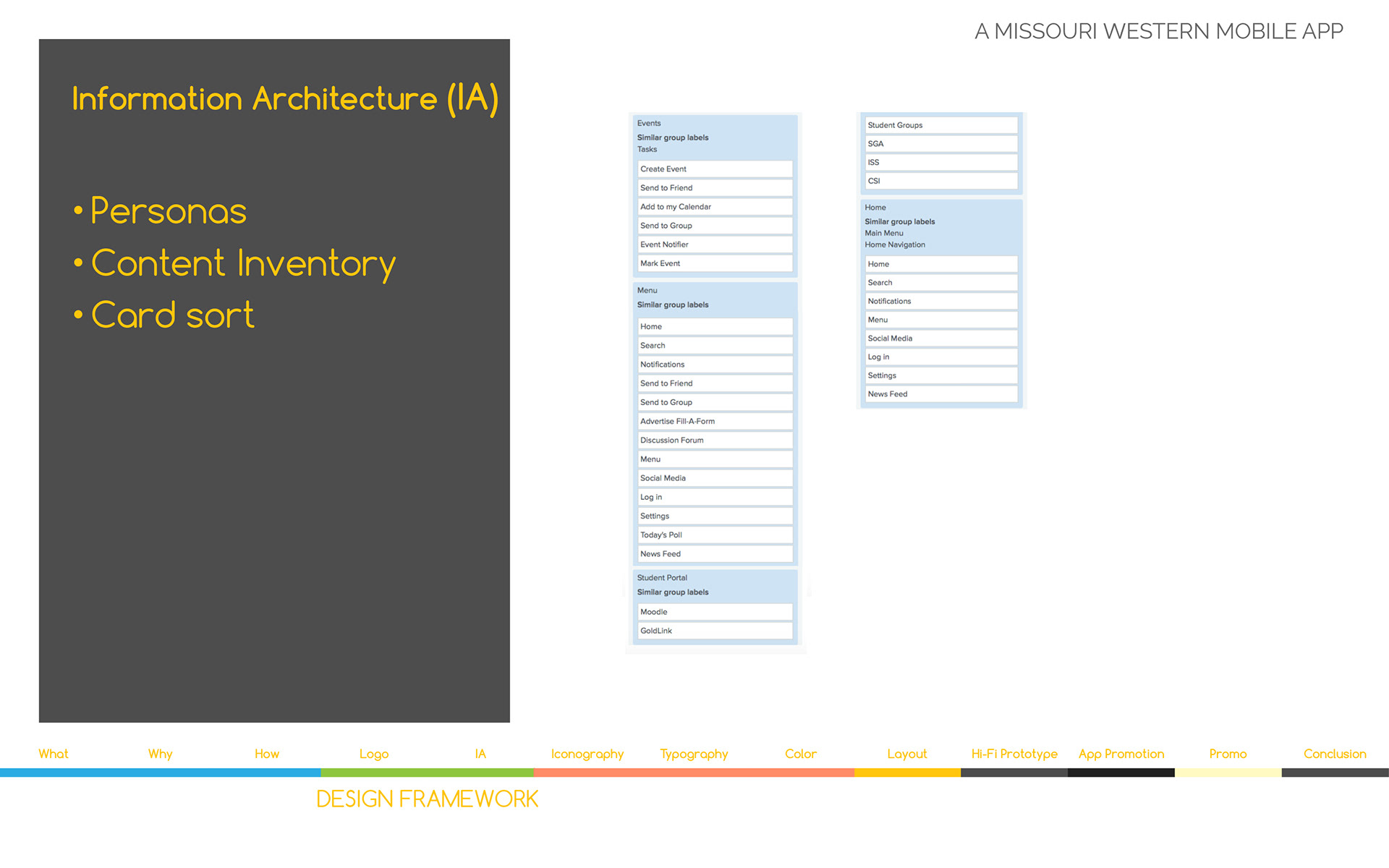Open the App Promotion tab
Image resolution: width=1389 pixels, height=868 pixels.
pyautogui.click(x=1121, y=754)
